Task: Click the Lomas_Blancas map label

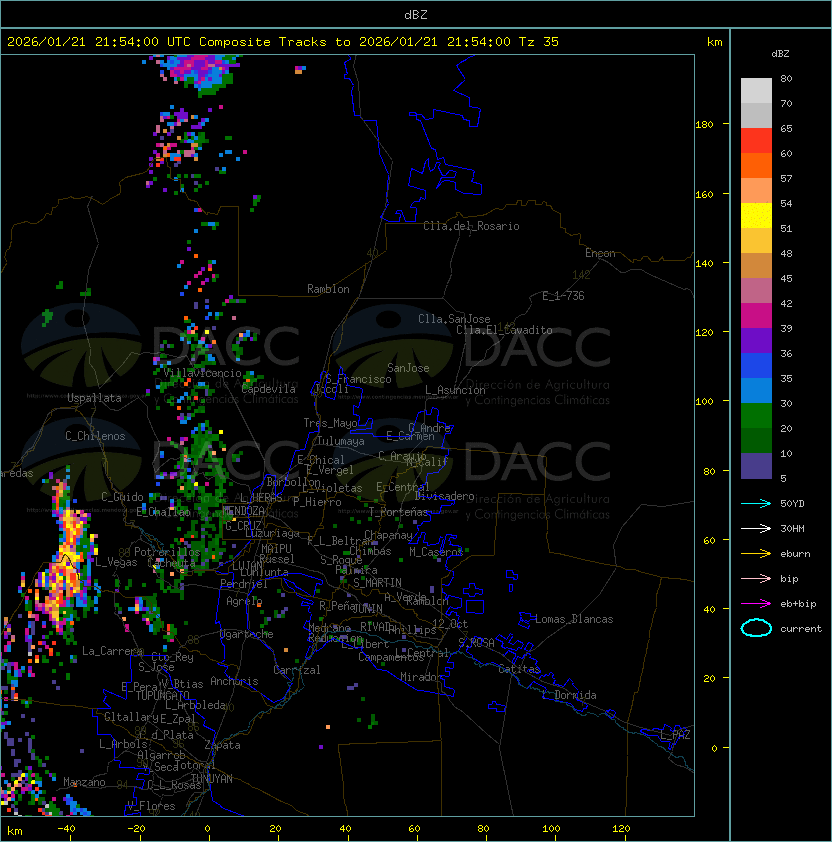Action: click(574, 619)
